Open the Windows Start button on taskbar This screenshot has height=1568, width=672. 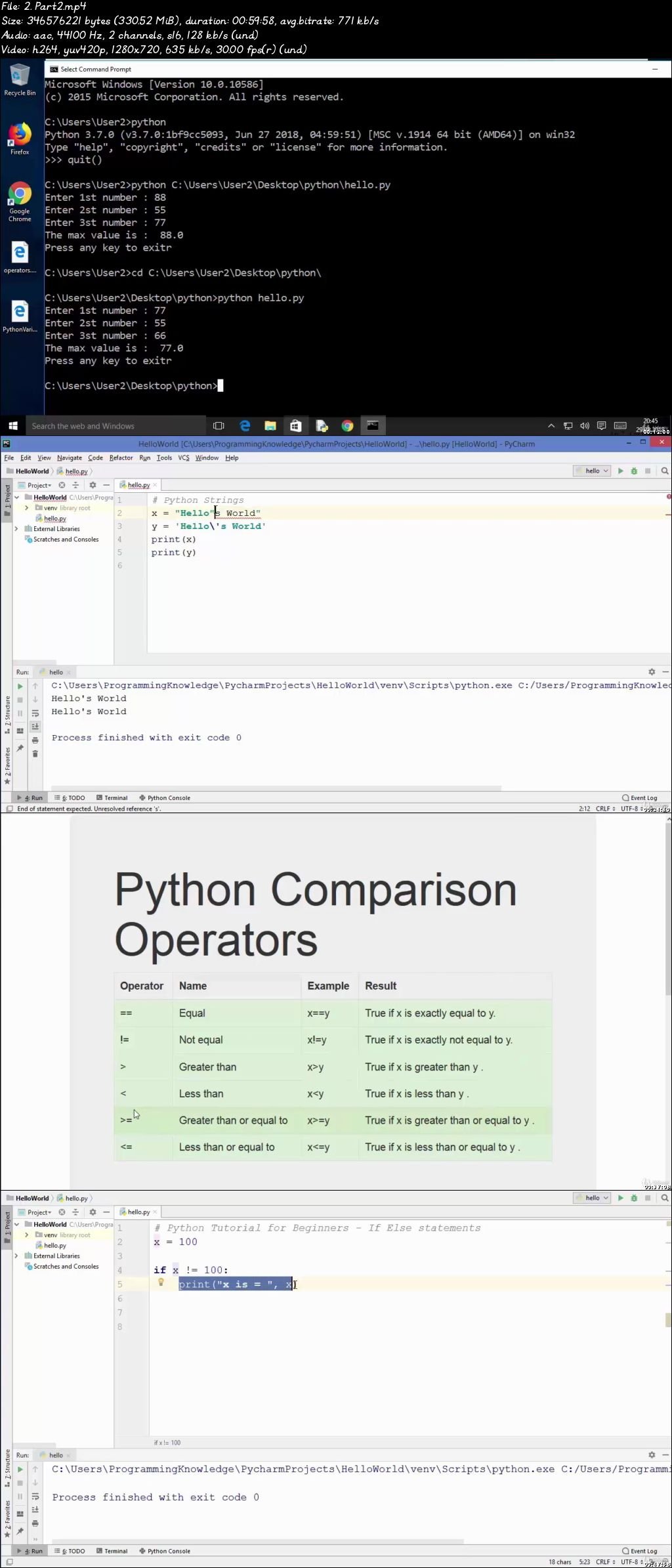(12, 426)
